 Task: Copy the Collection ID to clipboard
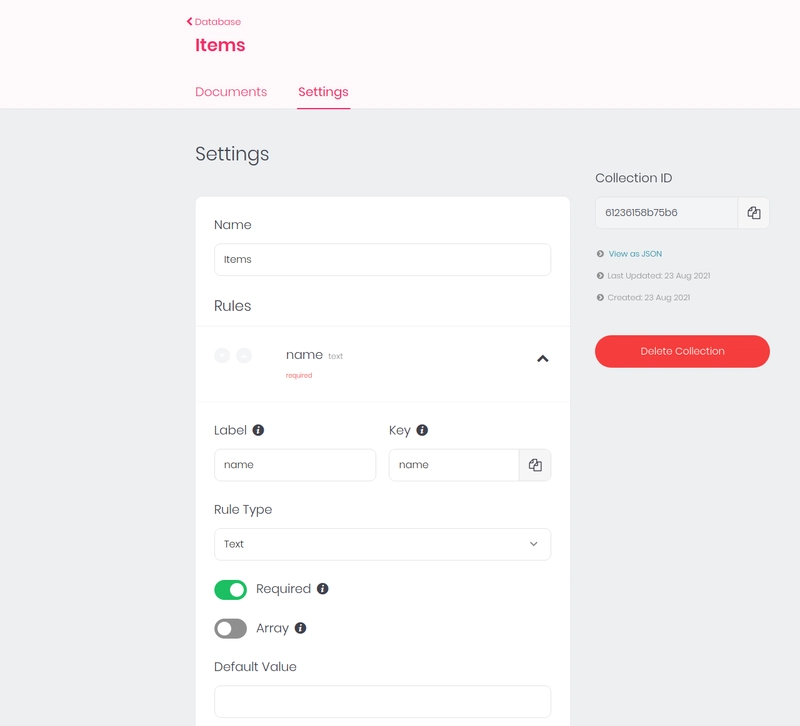pos(754,213)
